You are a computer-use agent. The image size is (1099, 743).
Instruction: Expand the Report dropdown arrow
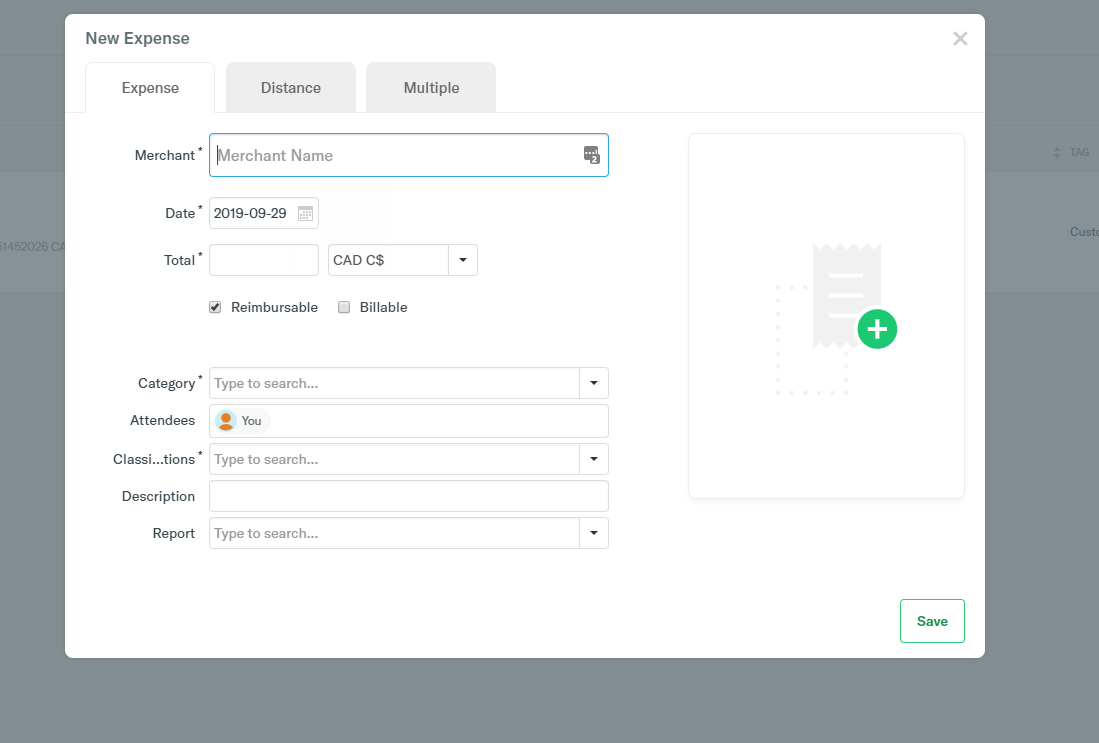pos(594,533)
